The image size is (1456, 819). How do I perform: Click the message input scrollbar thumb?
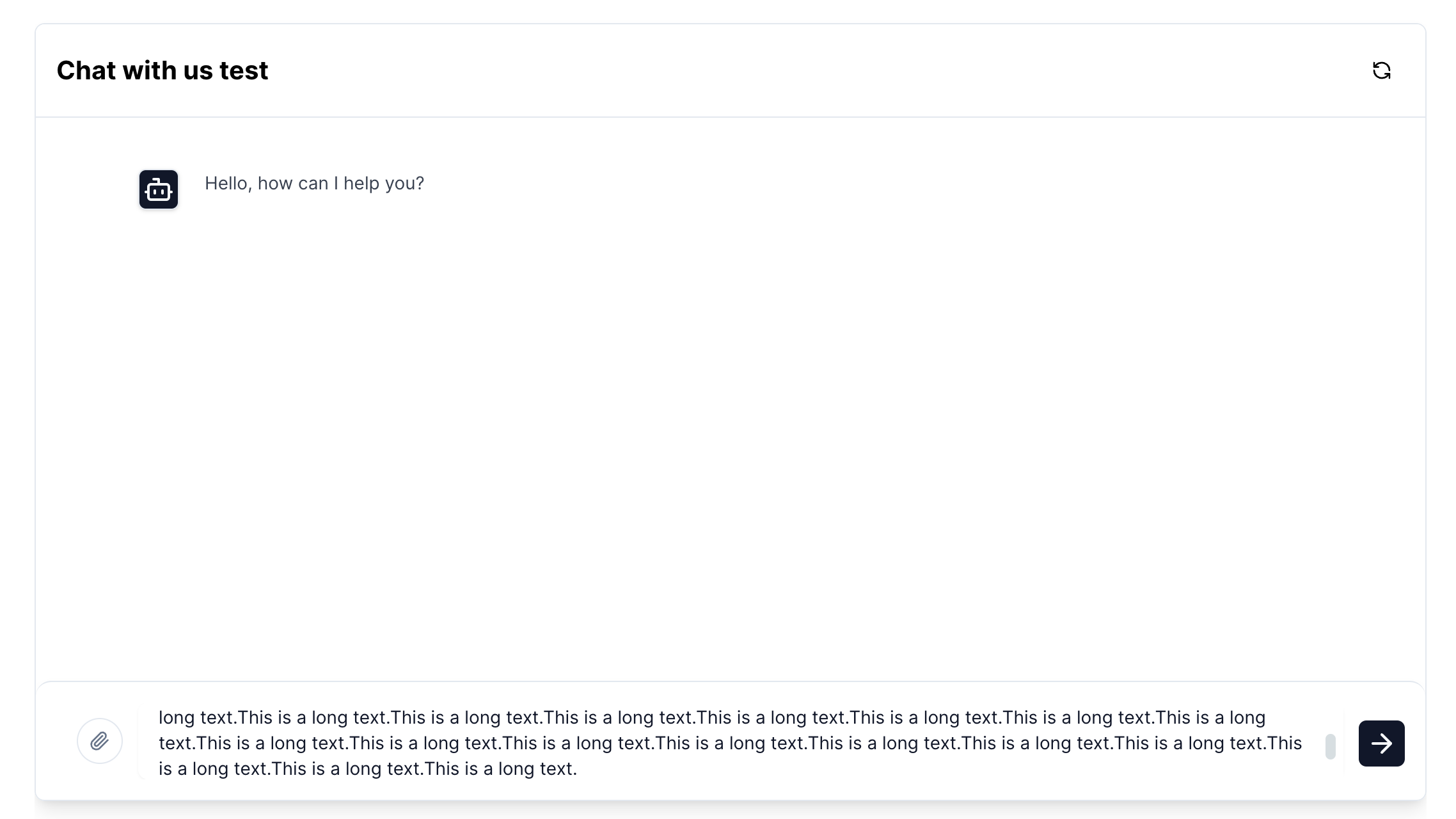(x=1331, y=747)
